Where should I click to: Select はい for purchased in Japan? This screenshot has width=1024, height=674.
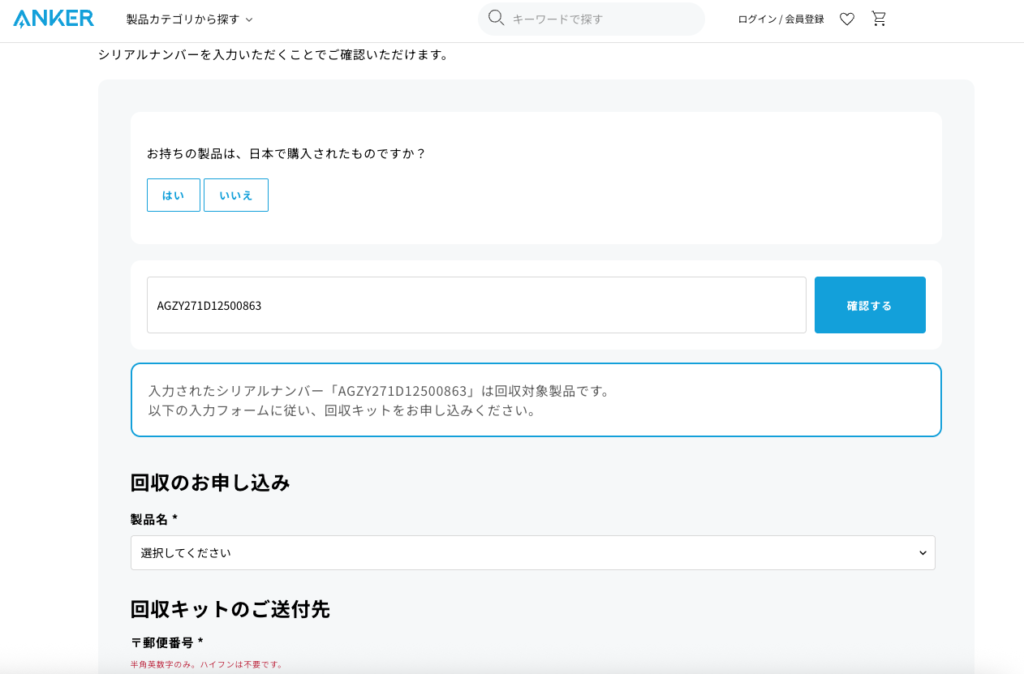pyautogui.click(x=173, y=195)
